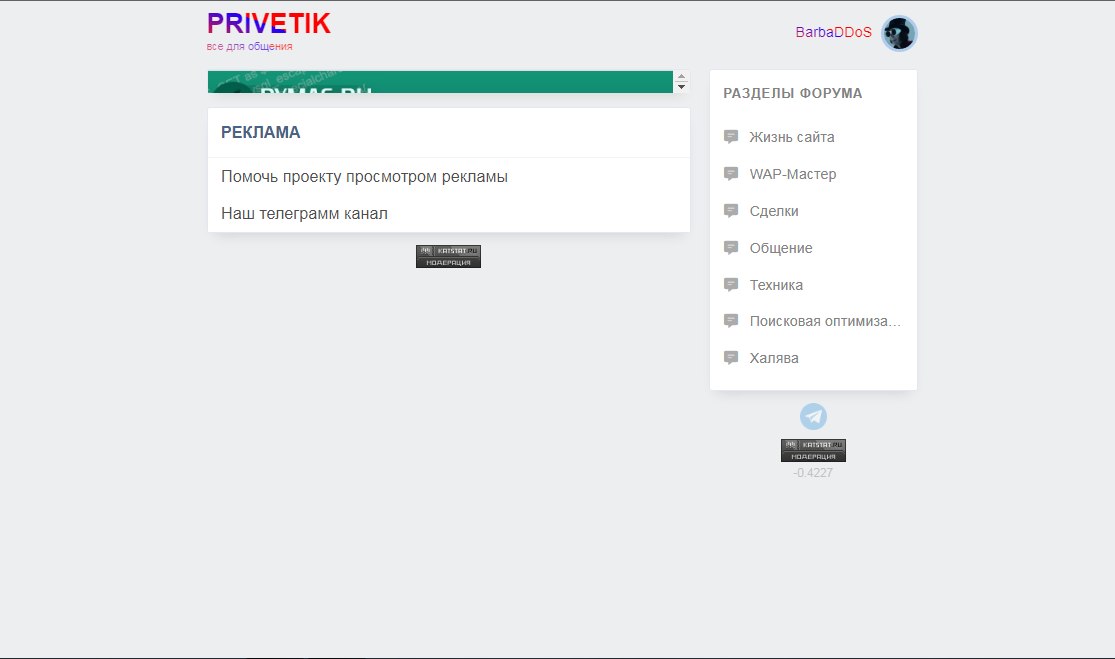This screenshot has height=659, width=1115.
Task: Open the Общение forum section
Action: [x=781, y=248]
